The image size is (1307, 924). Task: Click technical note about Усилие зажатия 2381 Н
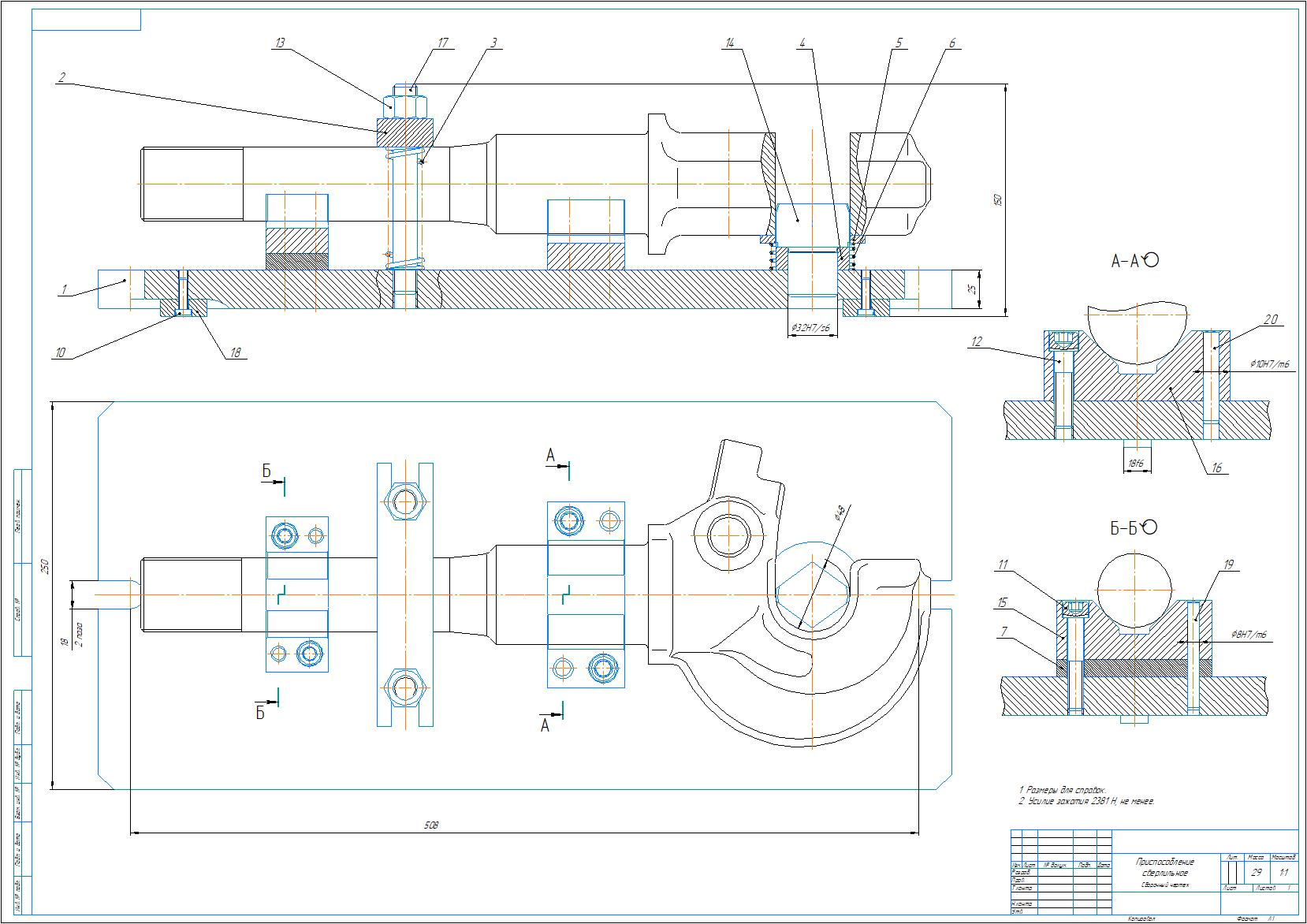(1086, 802)
